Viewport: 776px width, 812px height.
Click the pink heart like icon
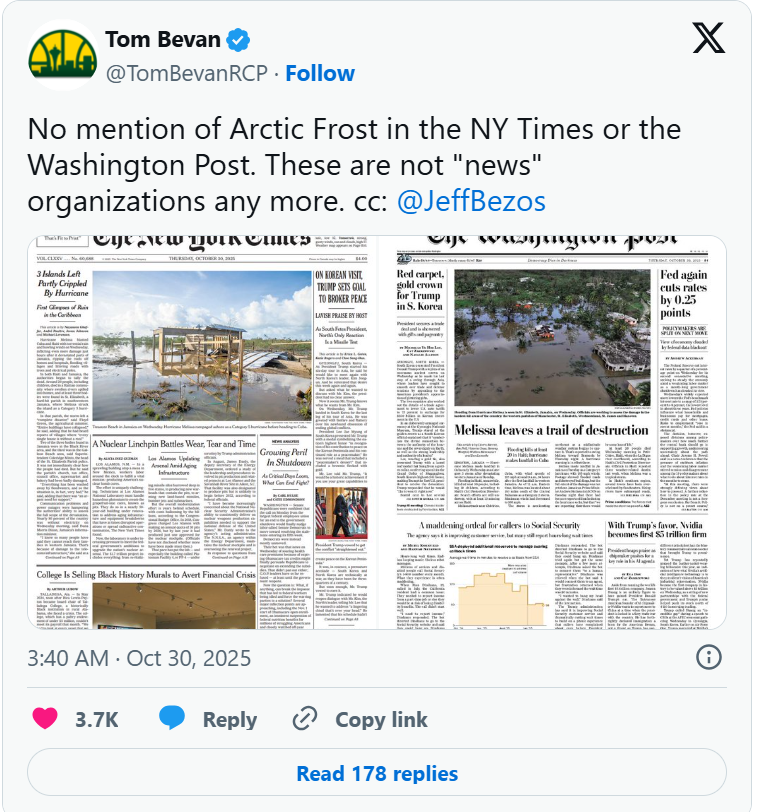47,719
